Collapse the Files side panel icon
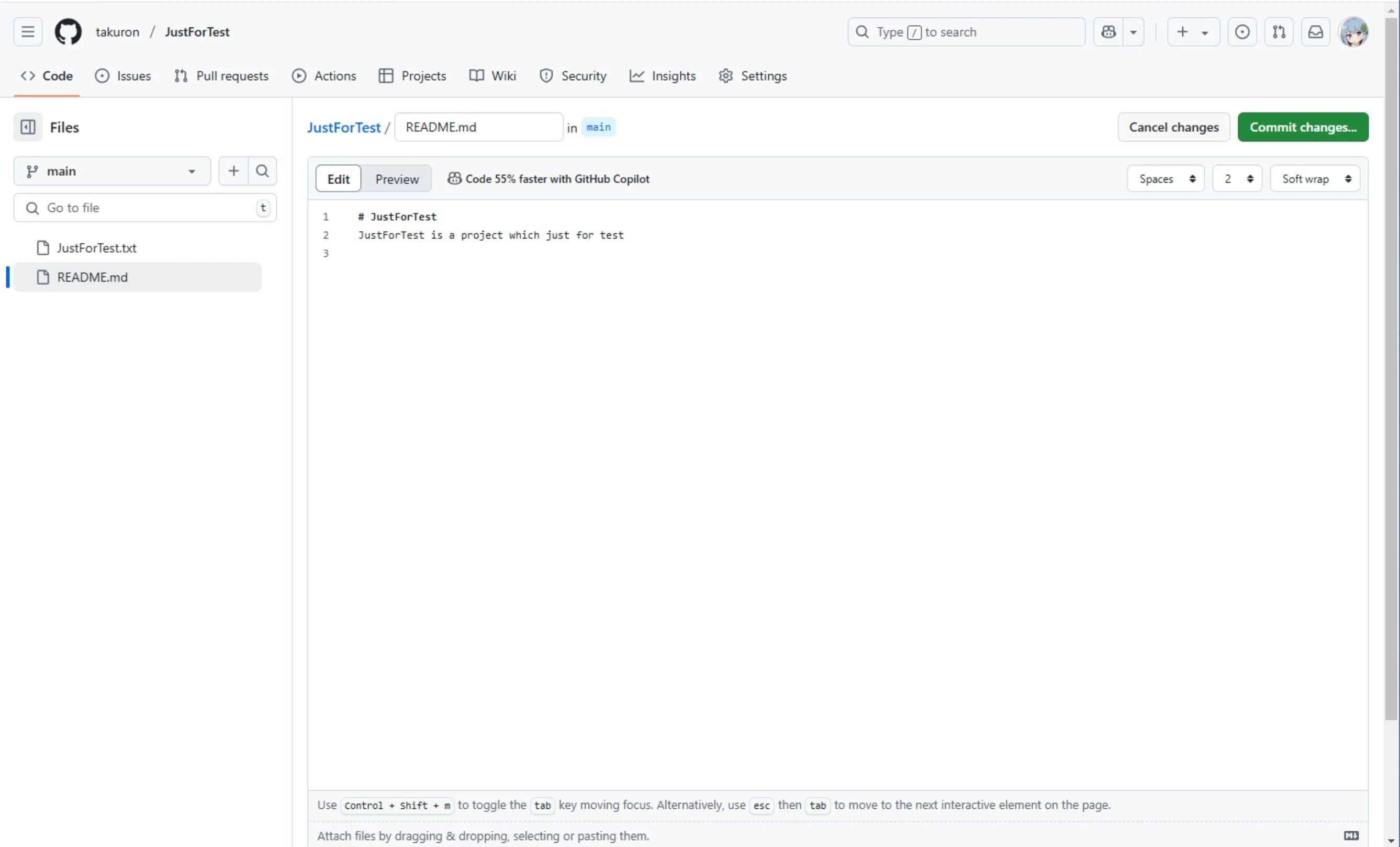This screenshot has height=847, width=1400. (x=28, y=127)
